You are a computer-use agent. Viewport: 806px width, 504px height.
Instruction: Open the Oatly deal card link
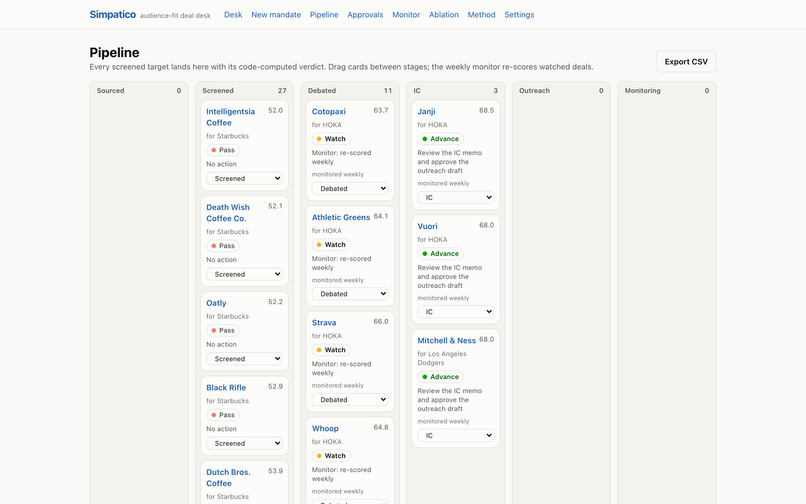click(216, 303)
